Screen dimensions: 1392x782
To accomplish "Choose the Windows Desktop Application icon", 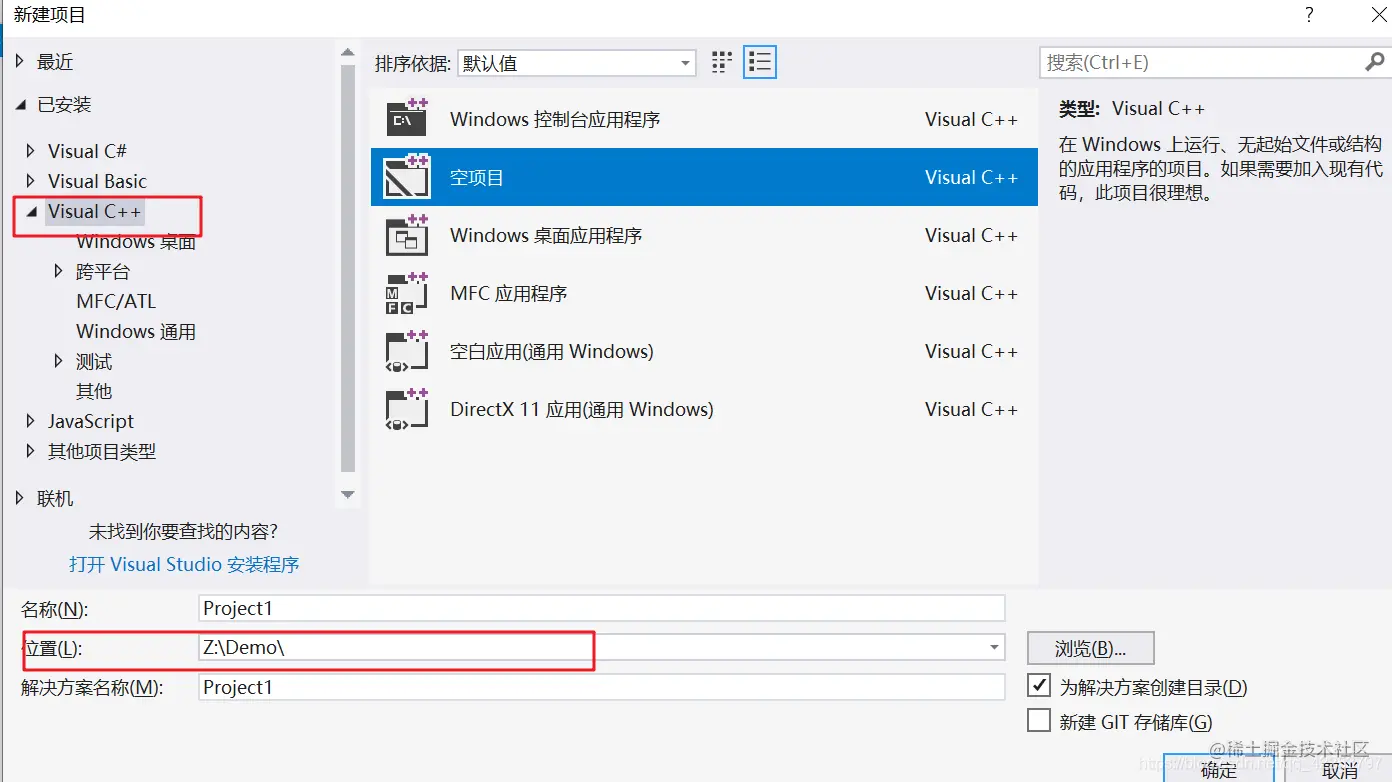I will (407, 234).
